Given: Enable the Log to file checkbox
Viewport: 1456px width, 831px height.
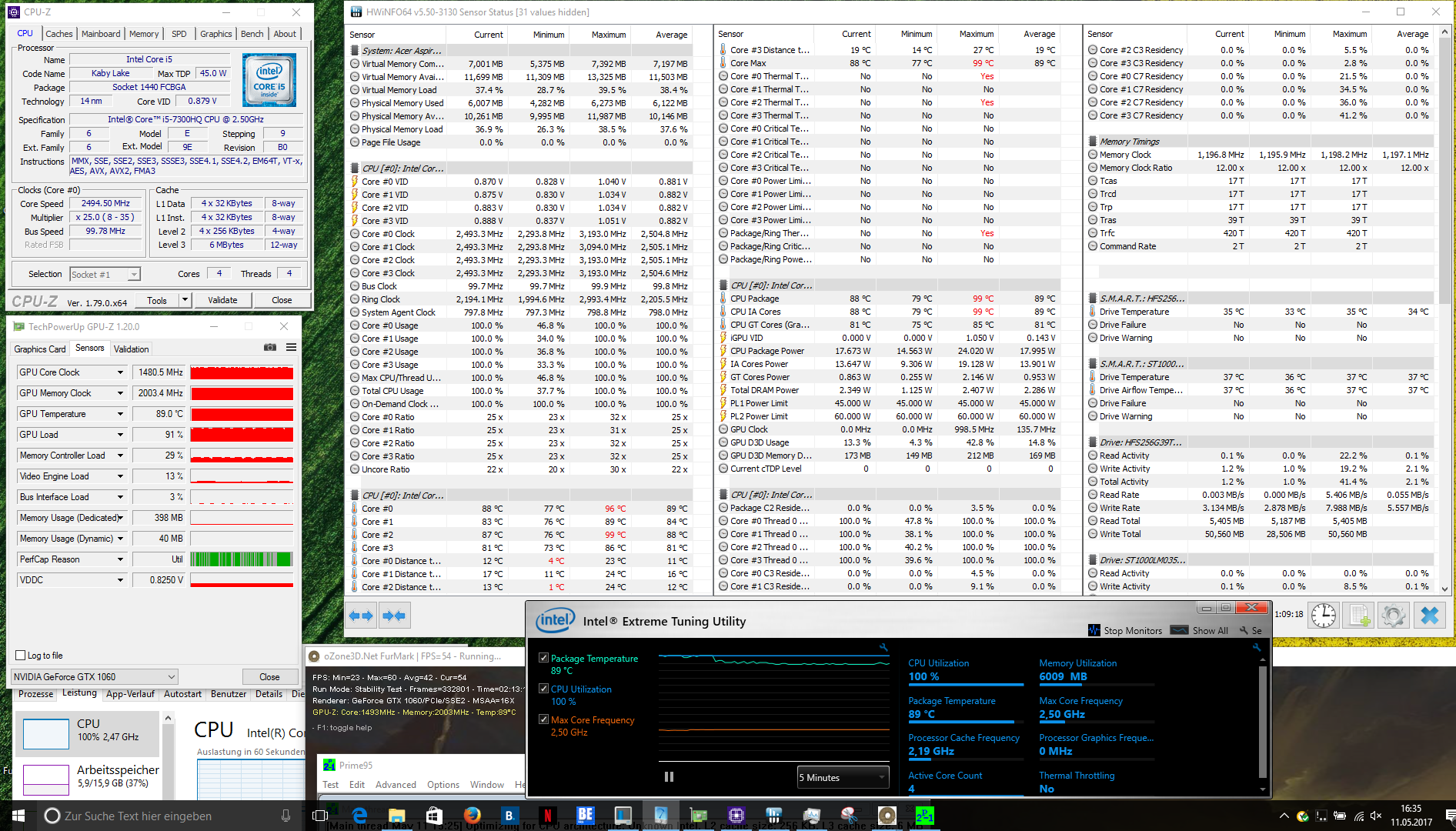Looking at the screenshot, I should click(21, 656).
